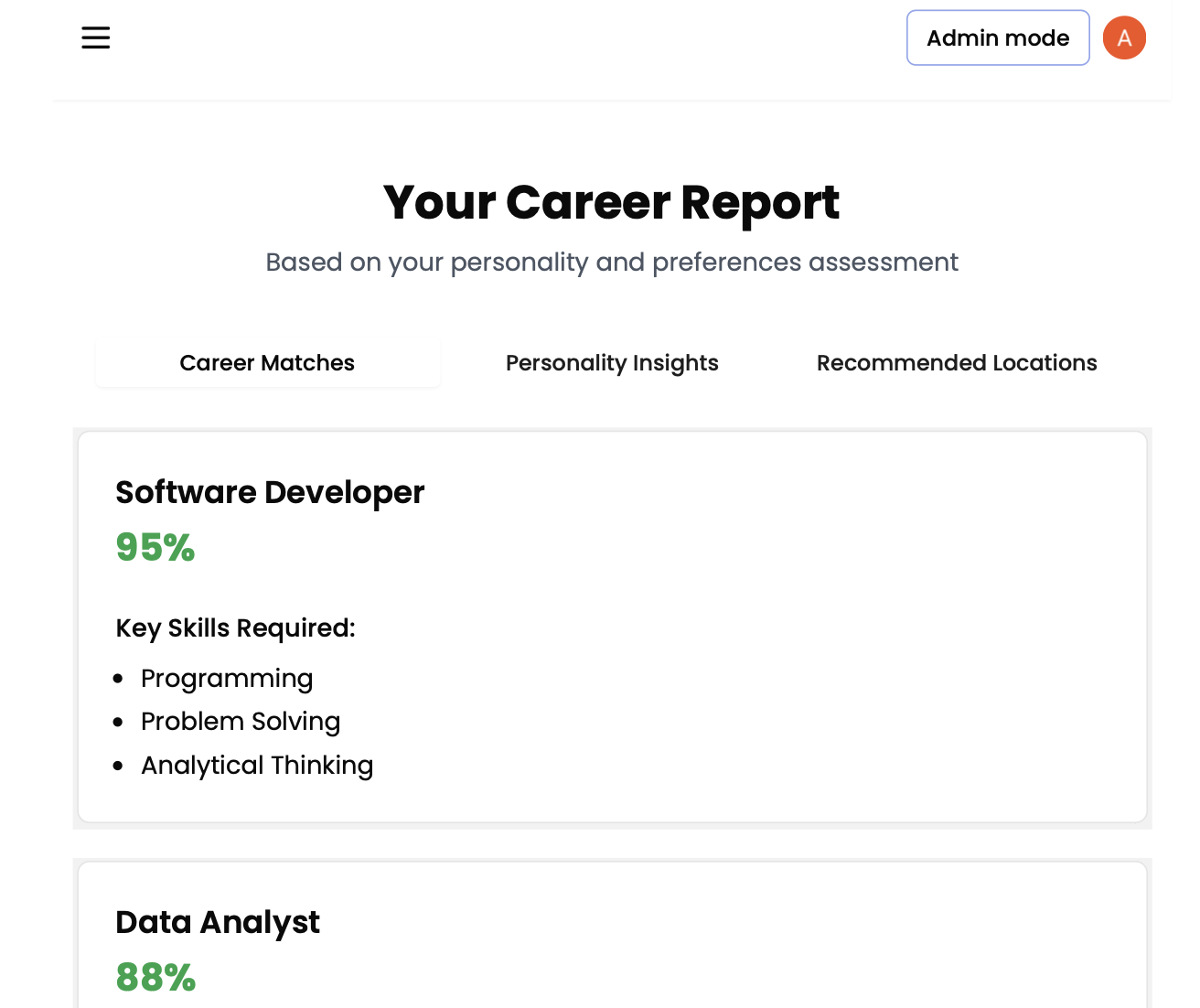Select the Programming skill entry
The width and height of the screenshot is (1200, 1008).
tap(226, 678)
